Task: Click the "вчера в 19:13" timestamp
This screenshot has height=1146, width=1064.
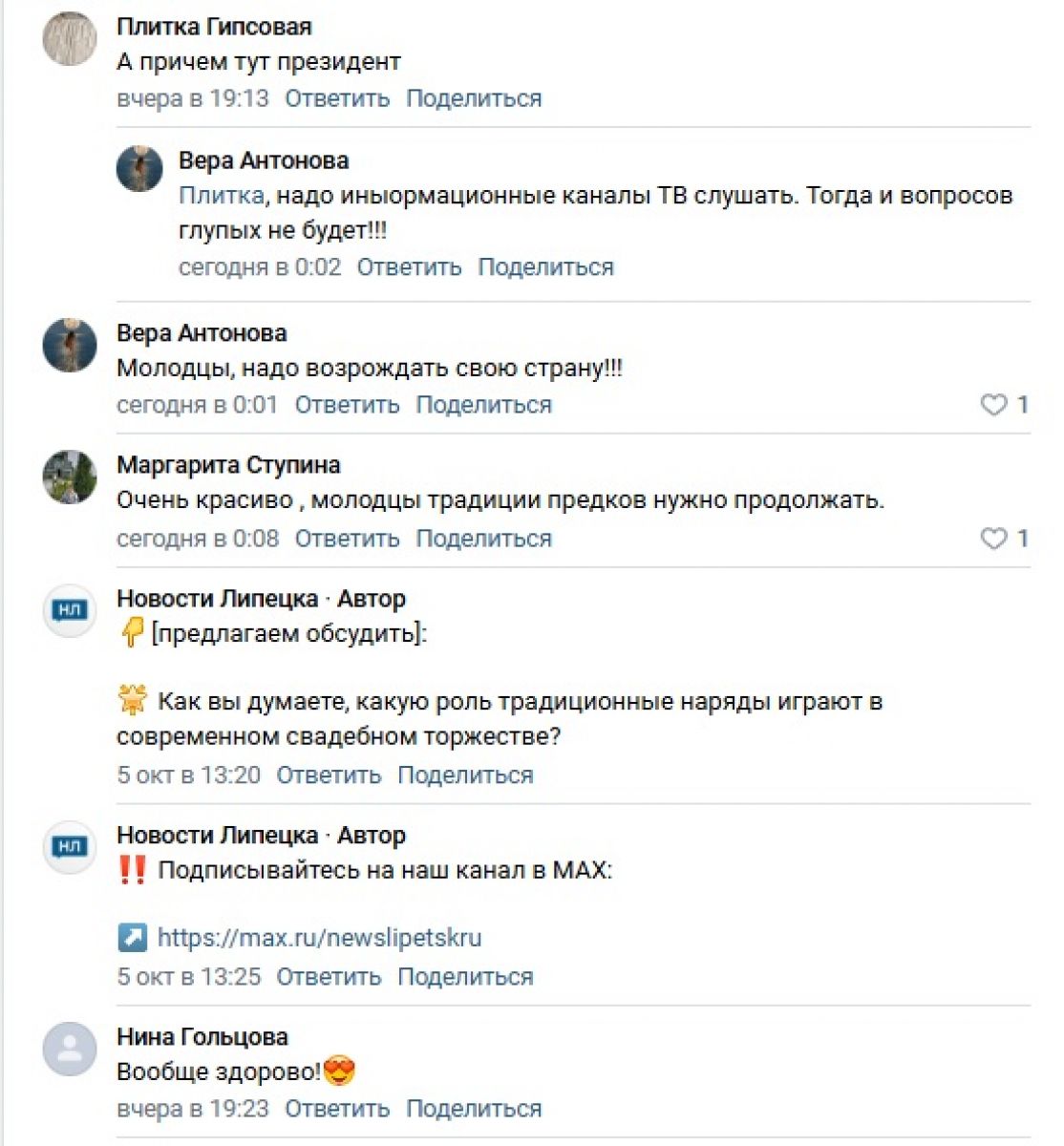Action: click(x=193, y=98)
